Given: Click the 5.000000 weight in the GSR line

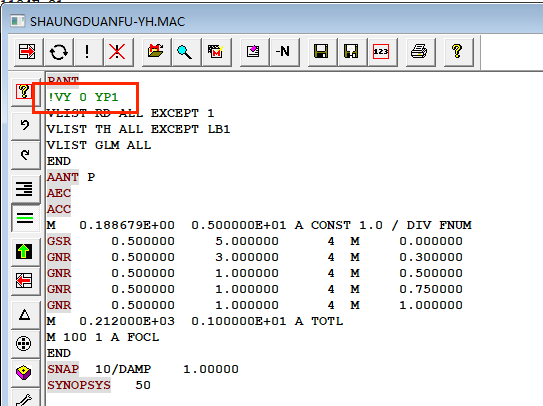Looking at the screenshot, I should (247, 241).
